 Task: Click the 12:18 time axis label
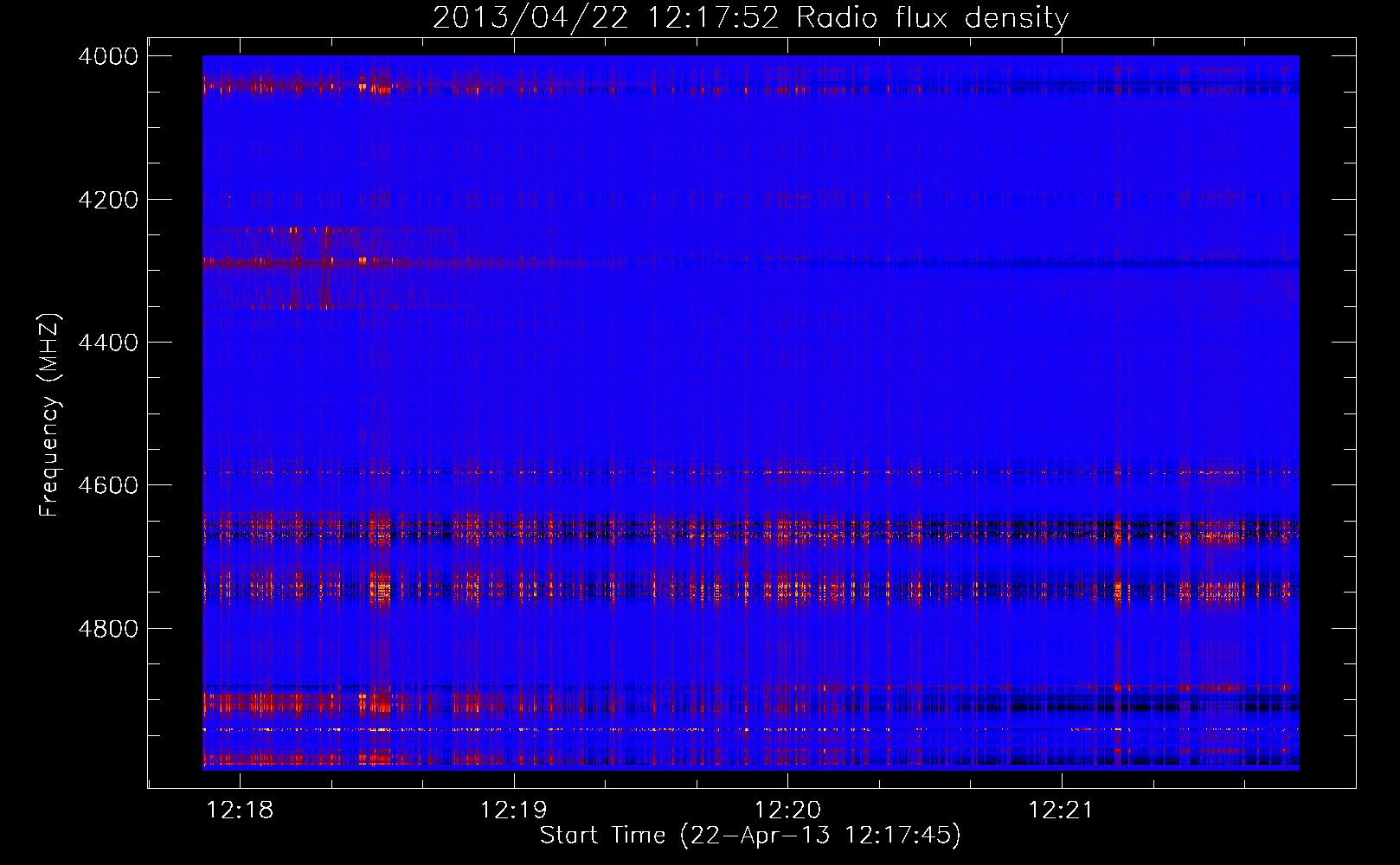[241, 811]
